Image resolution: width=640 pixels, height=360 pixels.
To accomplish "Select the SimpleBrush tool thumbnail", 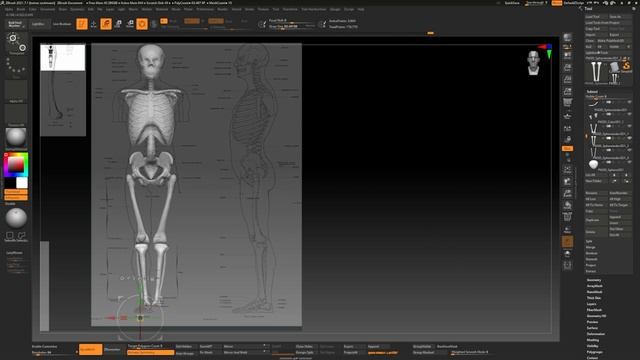I will [x=626, y=66].
